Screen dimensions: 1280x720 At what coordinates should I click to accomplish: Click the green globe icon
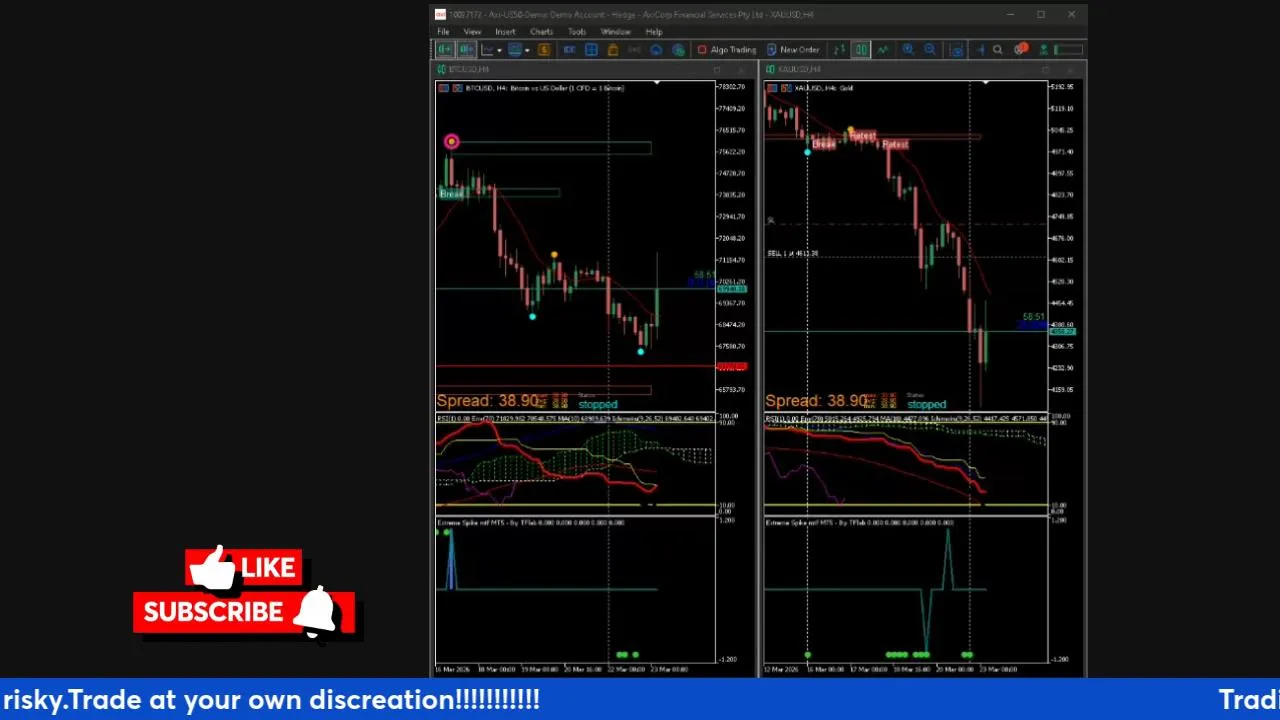(678, 50)
